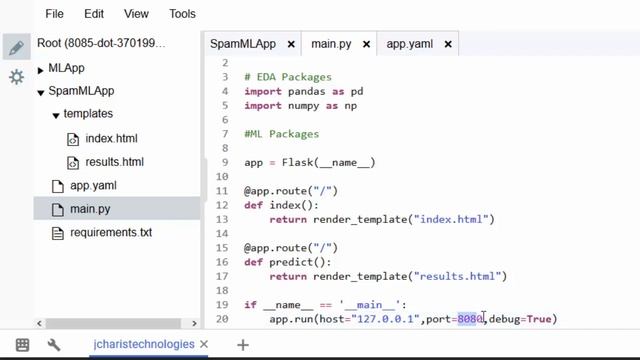Viewport: 640px width, 360px height.
Task: Switch to the SpamMLApp editor tab
Action: coord(243,44)
